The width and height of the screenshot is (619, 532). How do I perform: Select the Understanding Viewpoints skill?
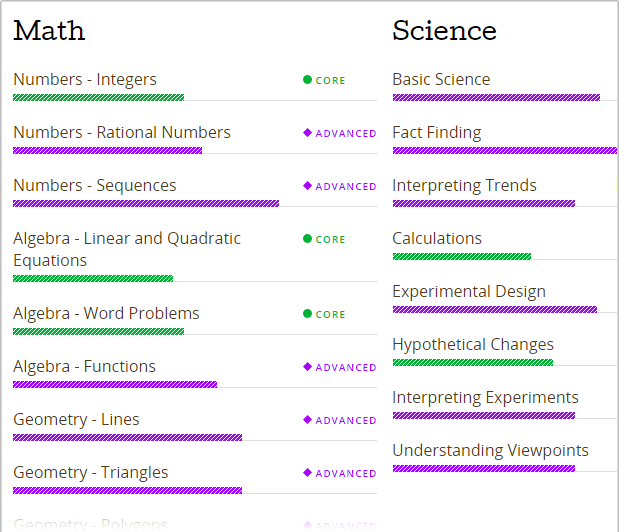click(490, 450)
